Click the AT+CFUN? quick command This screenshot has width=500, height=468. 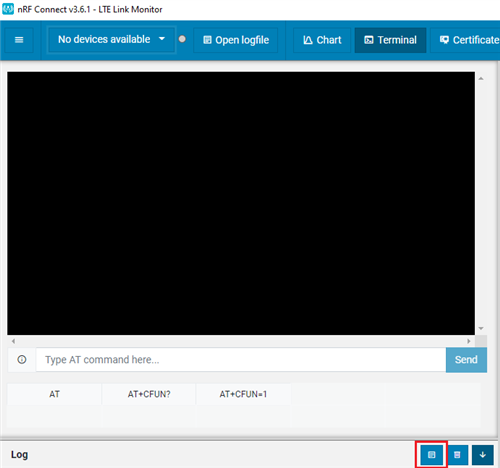149,394
